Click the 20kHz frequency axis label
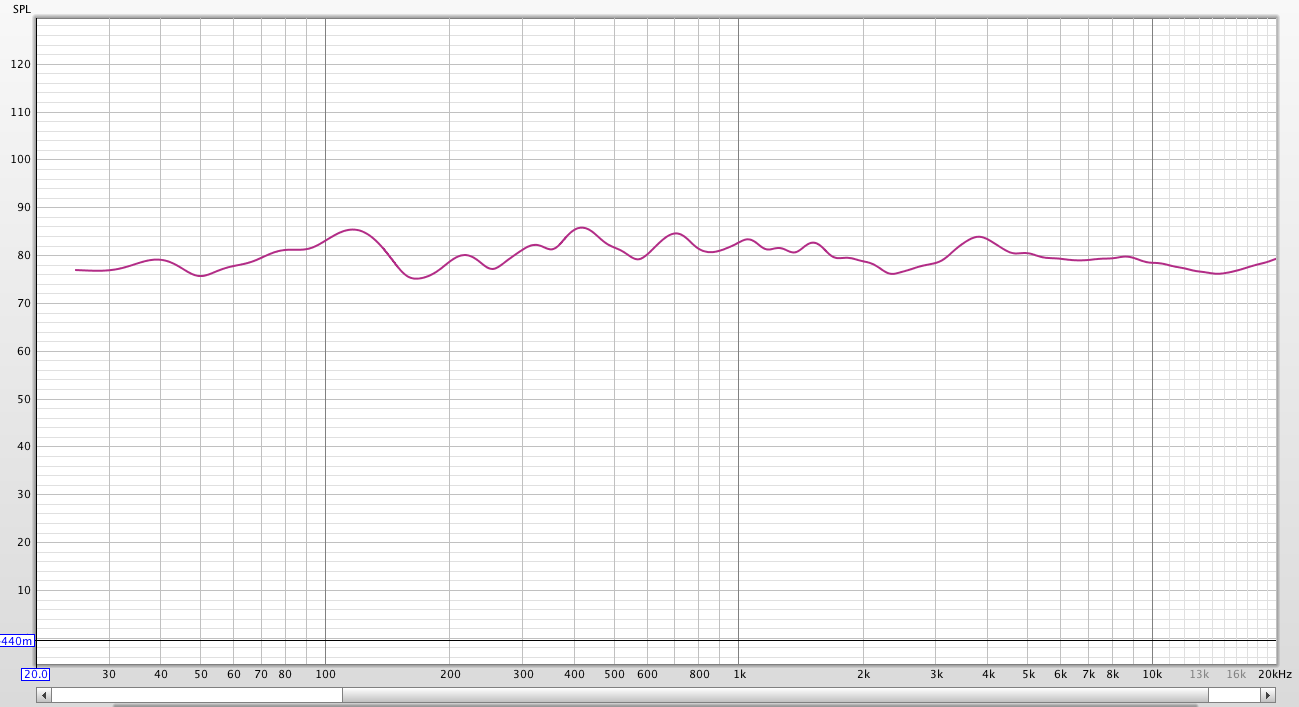 click(x=1275, y=674)
